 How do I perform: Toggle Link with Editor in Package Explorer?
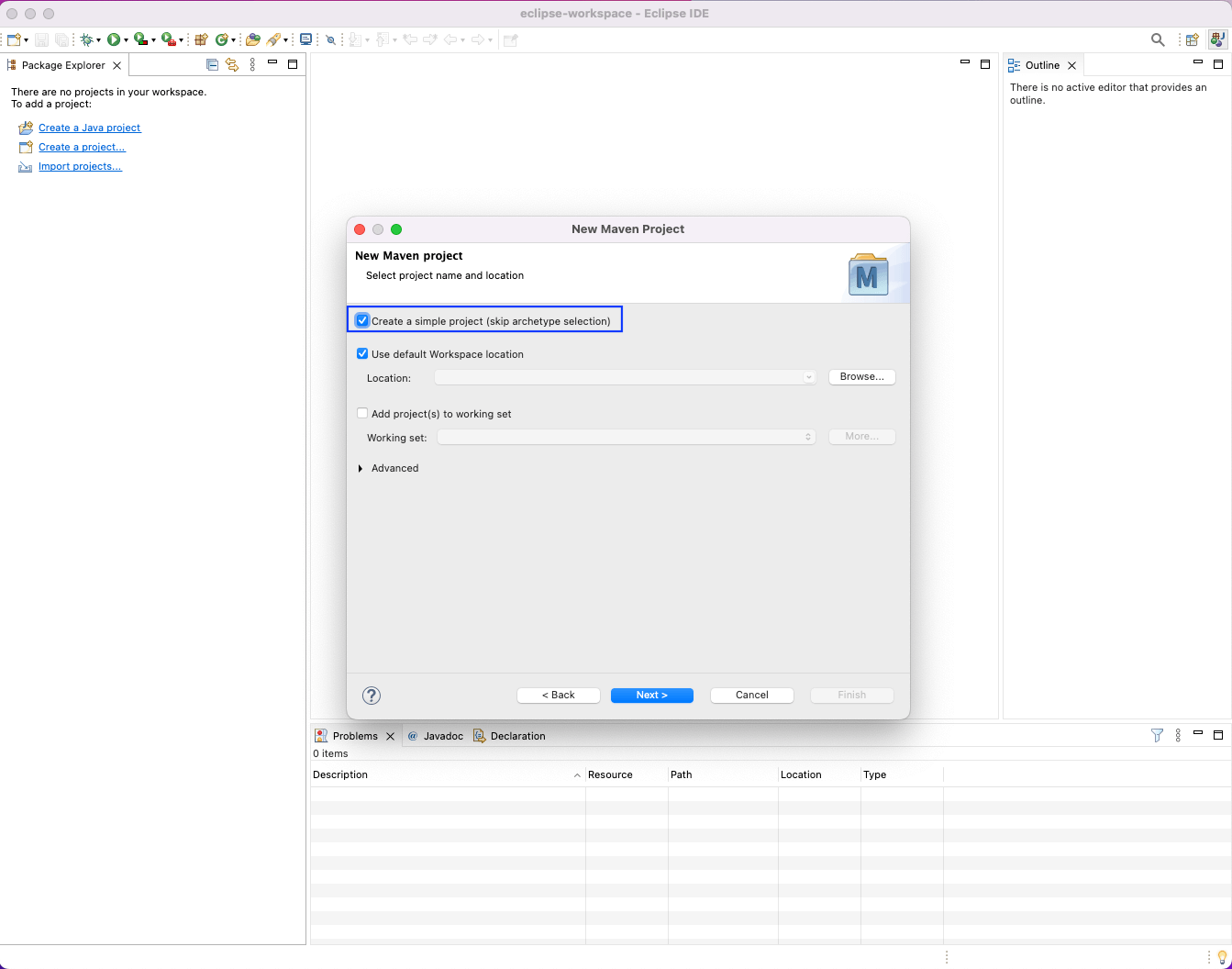[x=232, y=65]
